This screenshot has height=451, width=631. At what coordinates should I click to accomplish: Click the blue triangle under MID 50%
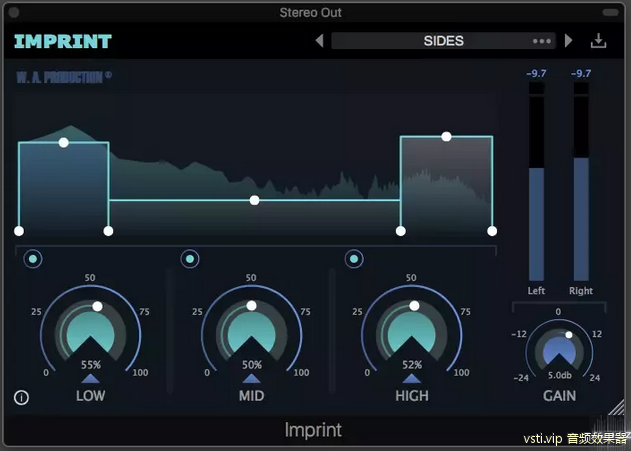252,379
